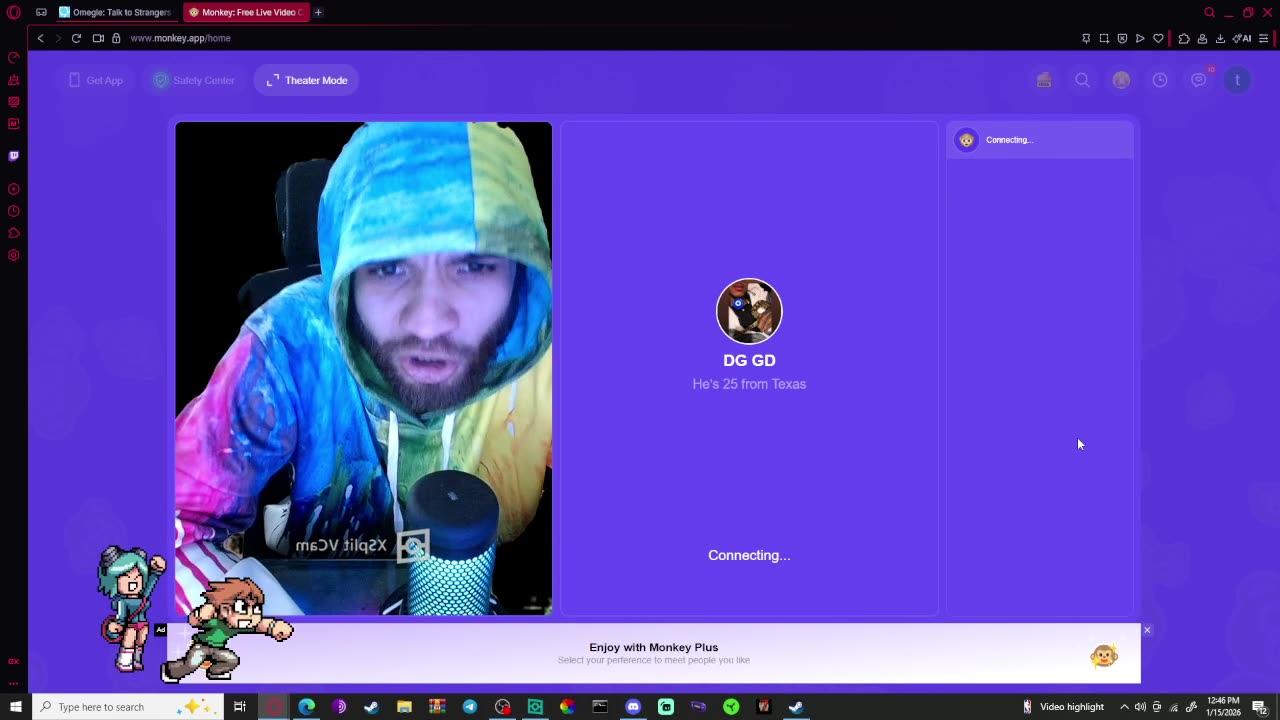Open the Windows Start menu
This screenshot has width=1280, height=720.
point(15,707)
